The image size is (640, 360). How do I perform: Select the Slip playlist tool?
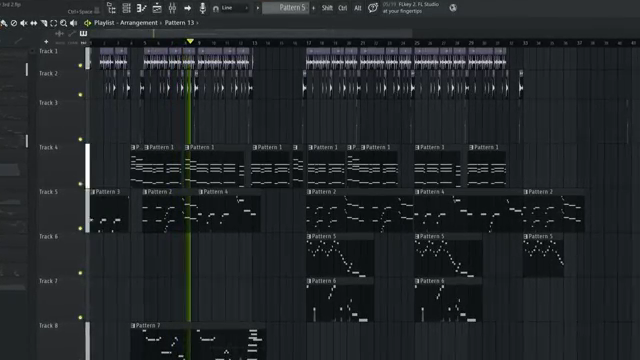[x=34, y=23]
